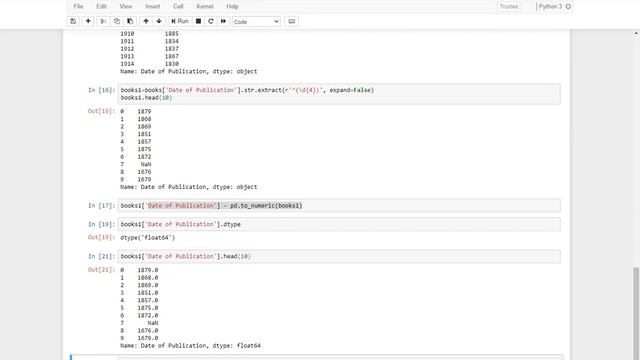This screenshot has width=640, height=360.
Task: Click the 1914 row in top output
Action: (149, 64)
